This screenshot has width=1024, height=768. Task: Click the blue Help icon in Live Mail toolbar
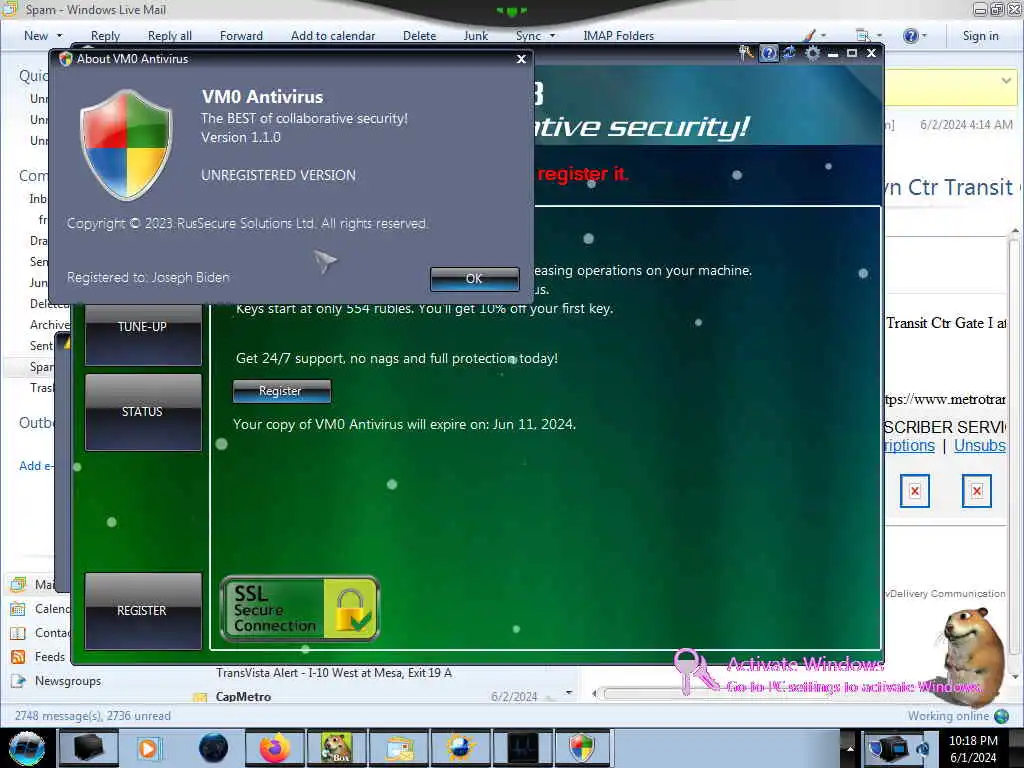click(910, 36)
